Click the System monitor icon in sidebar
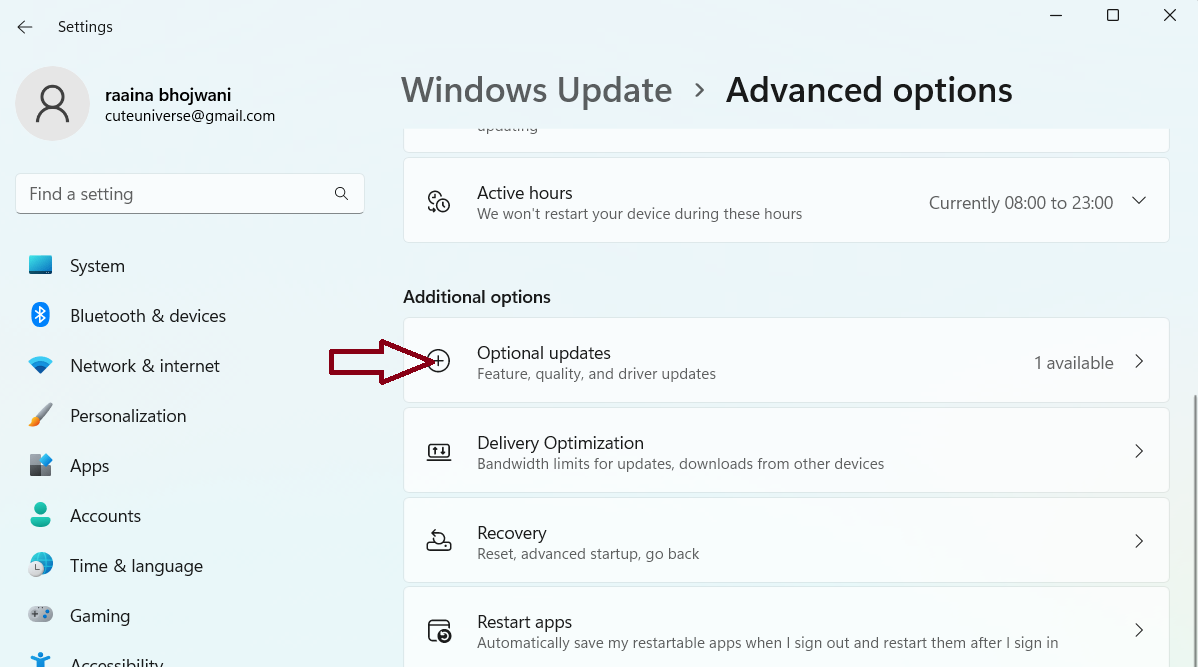1198x667 pixels. (x=41, y=265)
